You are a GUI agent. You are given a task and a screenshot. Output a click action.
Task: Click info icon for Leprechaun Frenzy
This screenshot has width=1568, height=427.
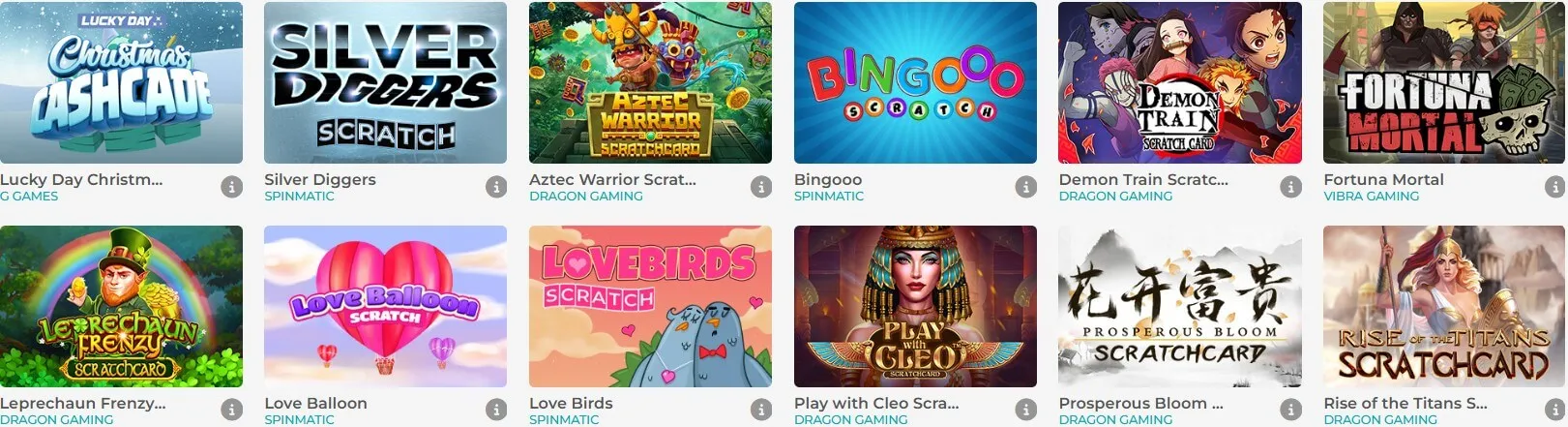[231, 411]
